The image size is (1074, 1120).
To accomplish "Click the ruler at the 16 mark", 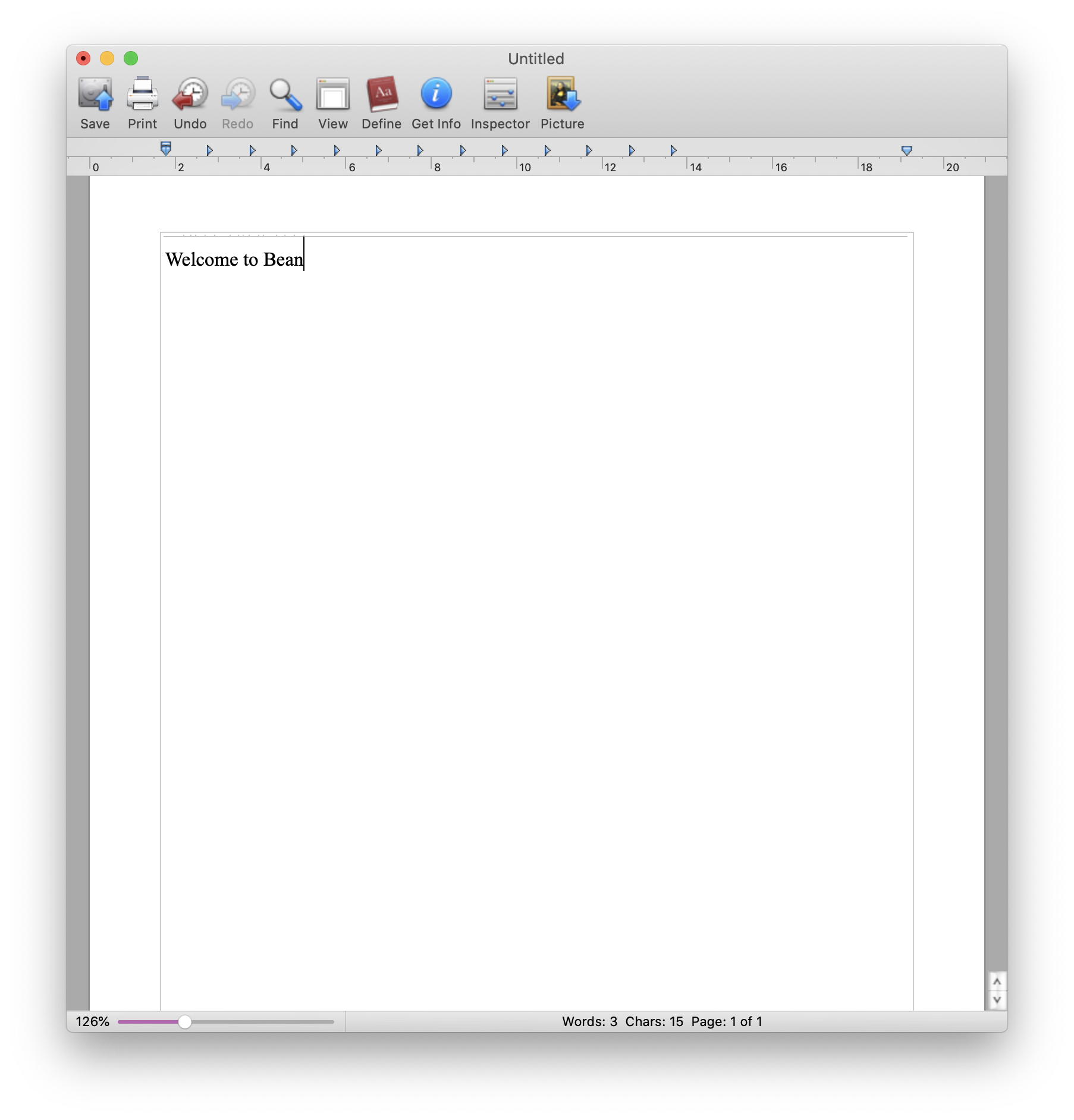I will coord(780,167).
